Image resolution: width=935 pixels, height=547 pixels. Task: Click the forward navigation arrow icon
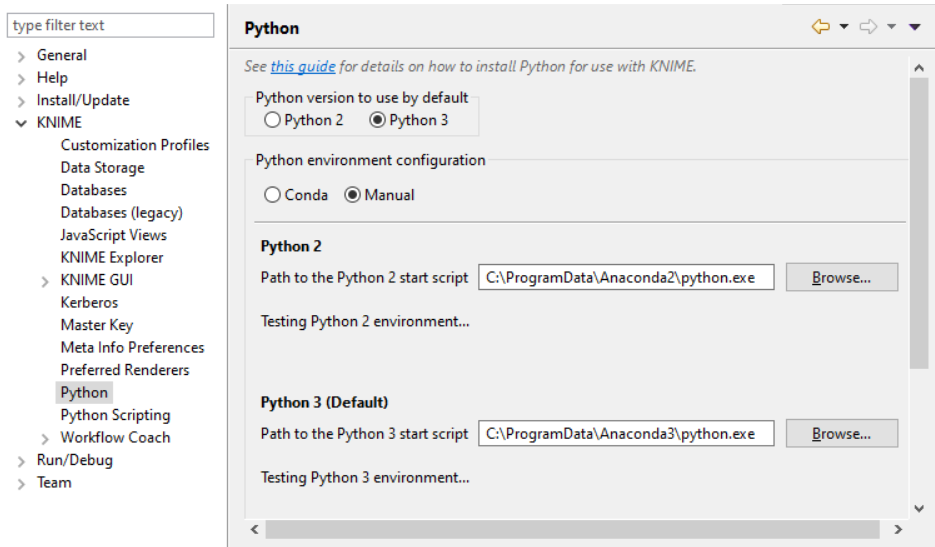pos(867,27)
